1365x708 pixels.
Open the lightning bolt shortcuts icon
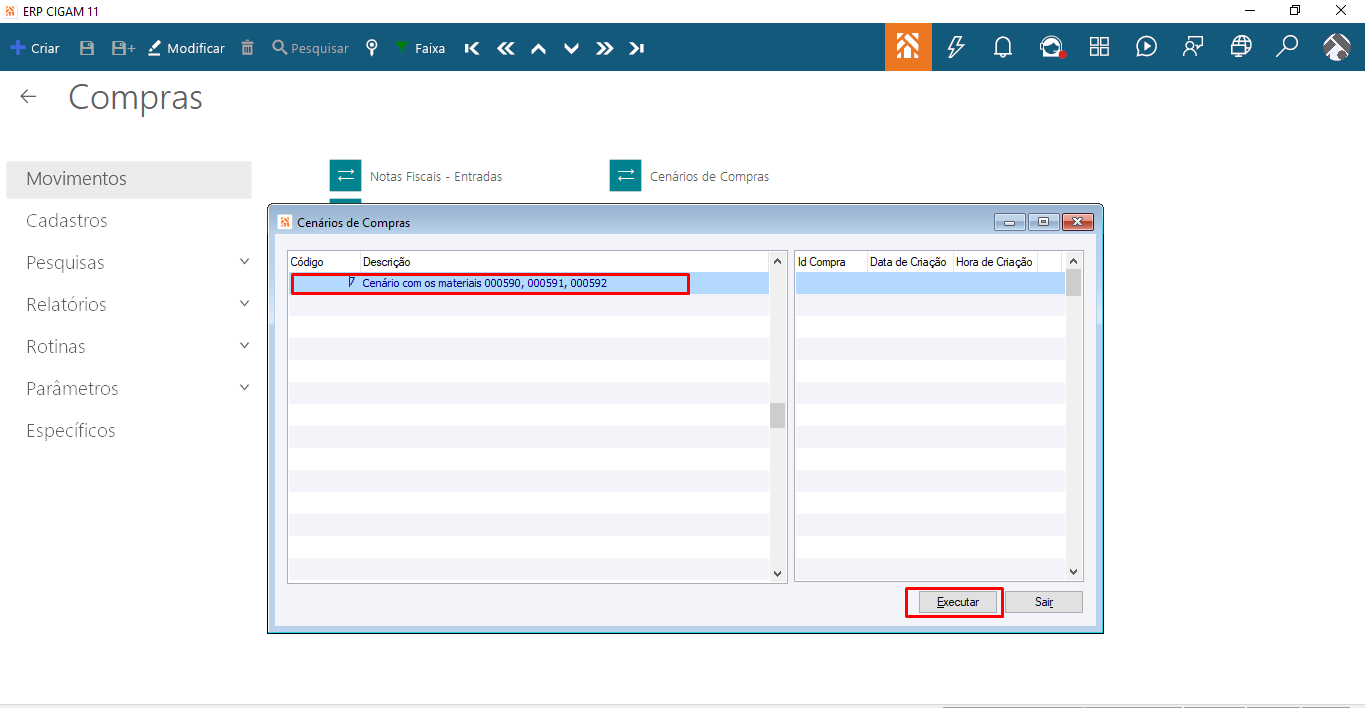point(956,47)
